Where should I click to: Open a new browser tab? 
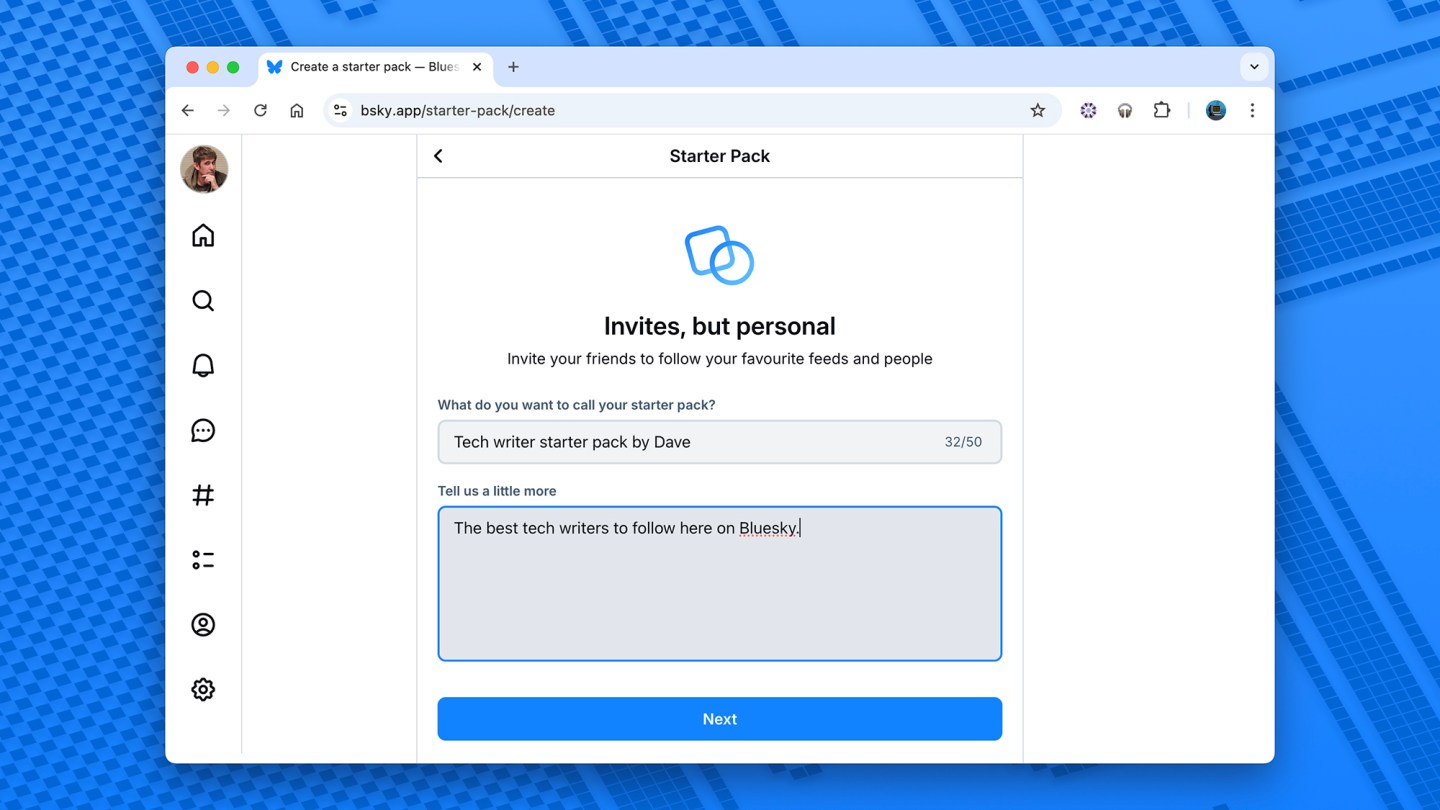point(513,67)
